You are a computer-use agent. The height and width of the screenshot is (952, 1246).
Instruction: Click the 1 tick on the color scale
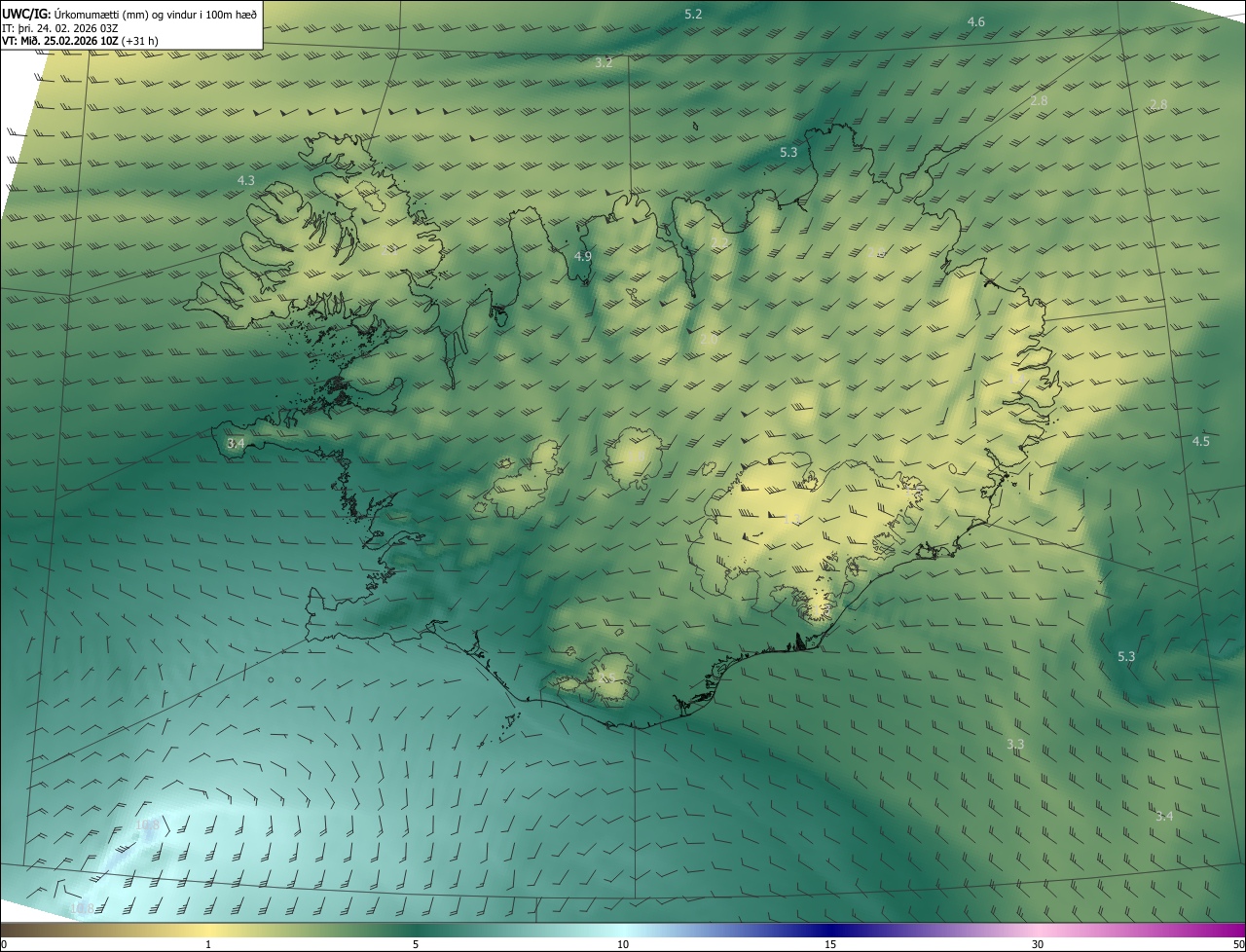[208, 945]
